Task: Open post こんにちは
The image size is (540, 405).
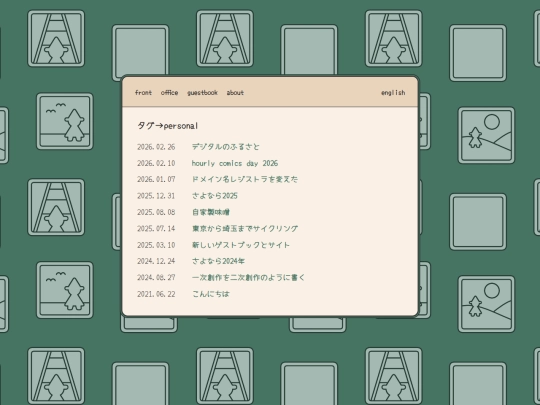Action: [211, 294]
